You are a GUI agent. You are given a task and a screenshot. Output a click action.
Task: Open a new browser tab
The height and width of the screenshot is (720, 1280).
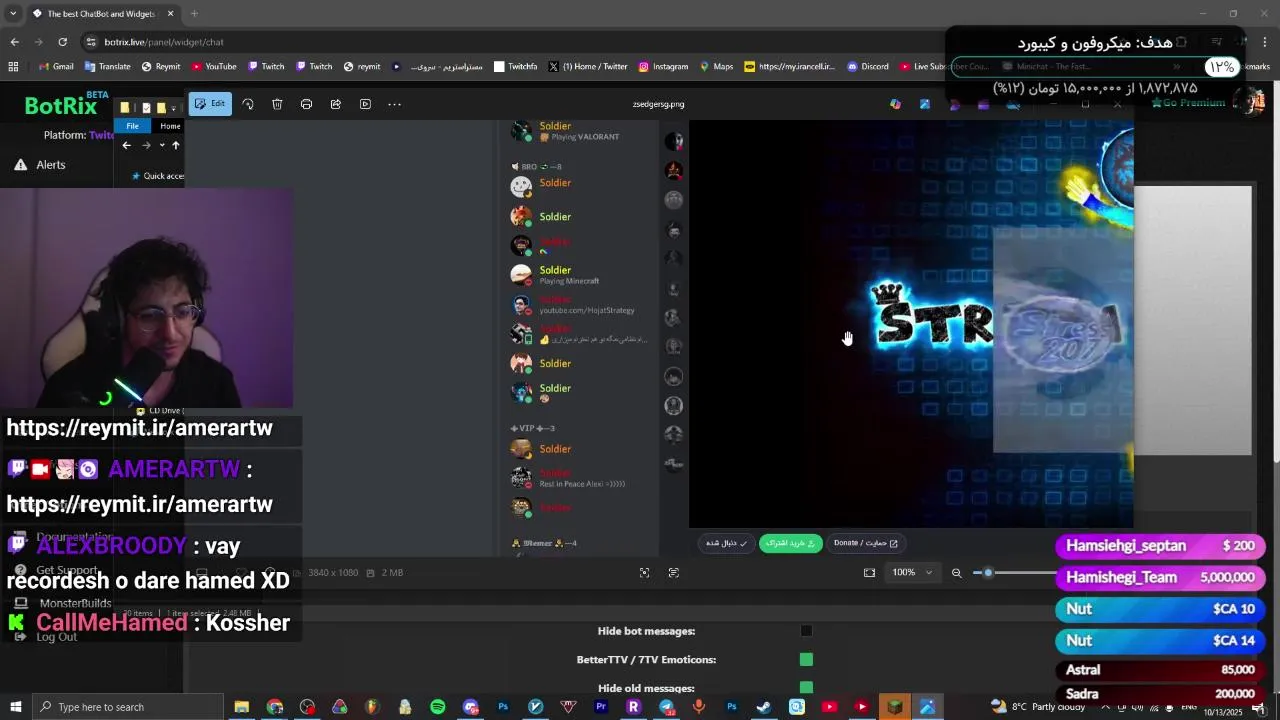(194, 14)
